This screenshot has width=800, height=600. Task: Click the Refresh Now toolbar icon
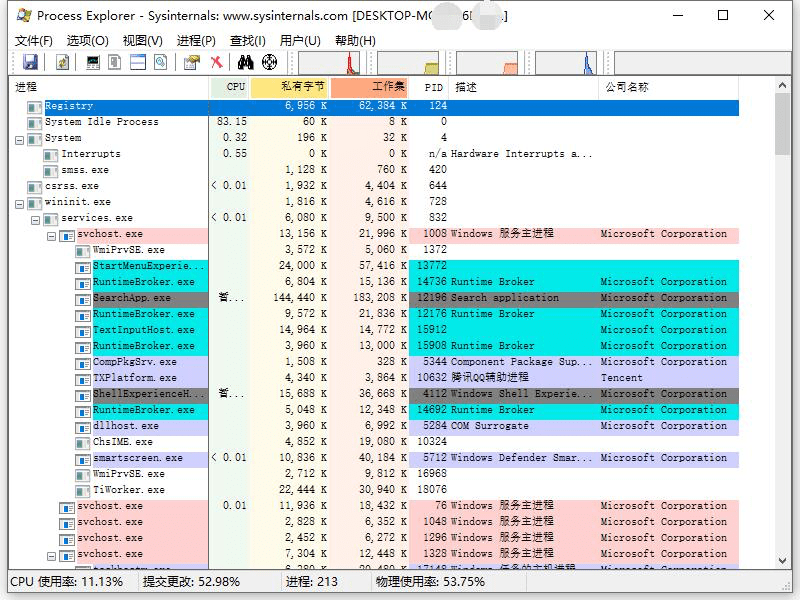coord(62,62)
